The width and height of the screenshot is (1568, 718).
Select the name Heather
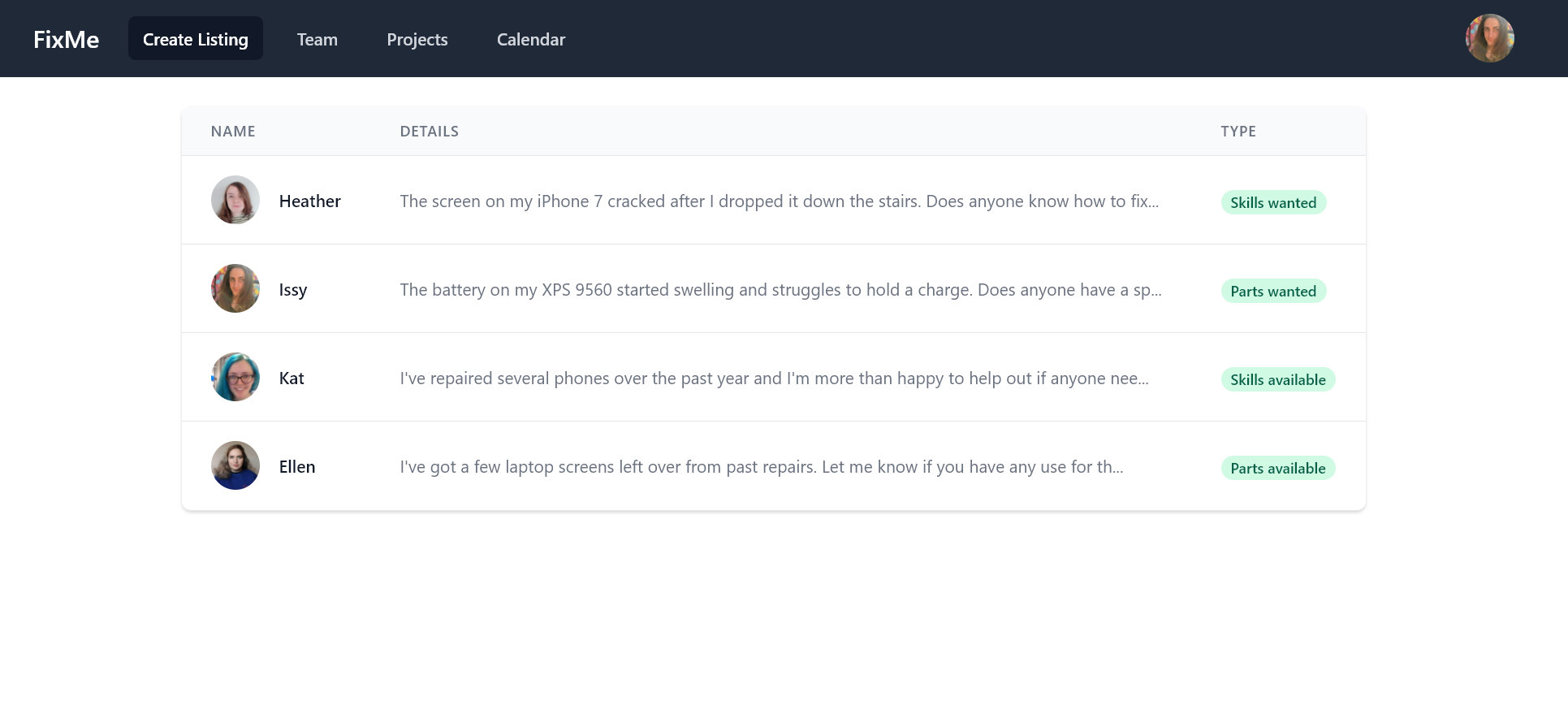[309, 201]
